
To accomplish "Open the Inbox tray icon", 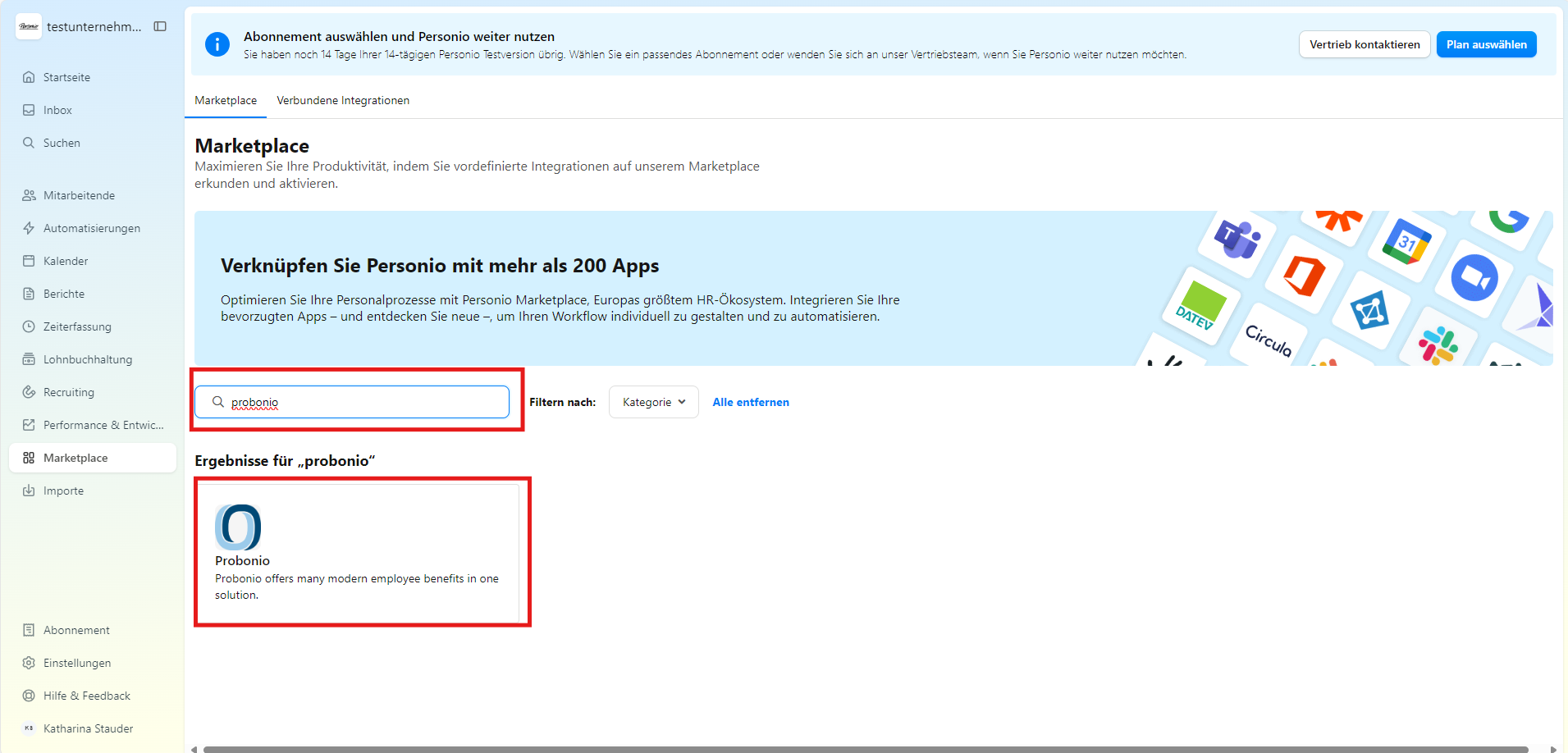I will (x=29, y=110).
